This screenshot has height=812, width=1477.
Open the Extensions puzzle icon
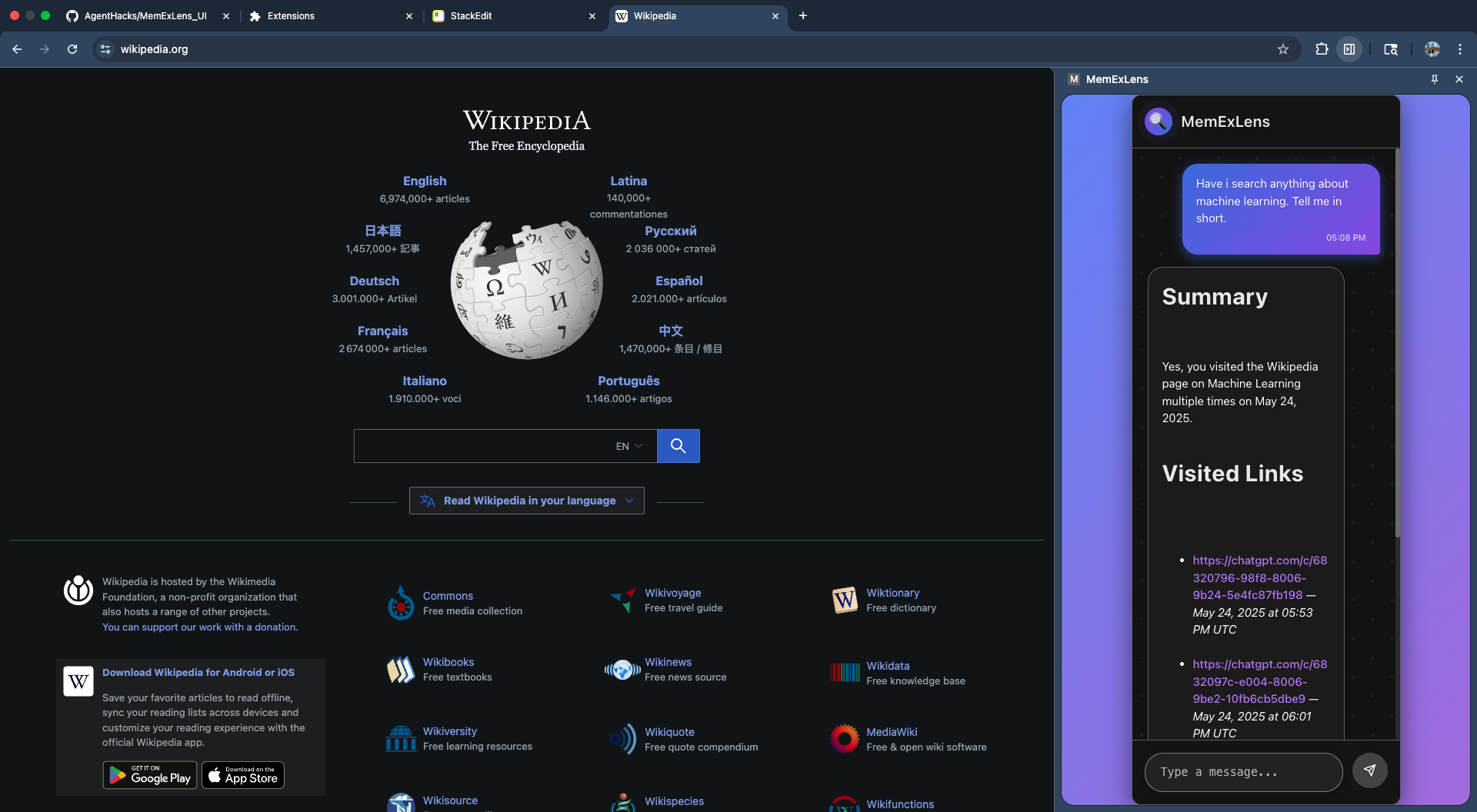click(x=1322, y=49)
